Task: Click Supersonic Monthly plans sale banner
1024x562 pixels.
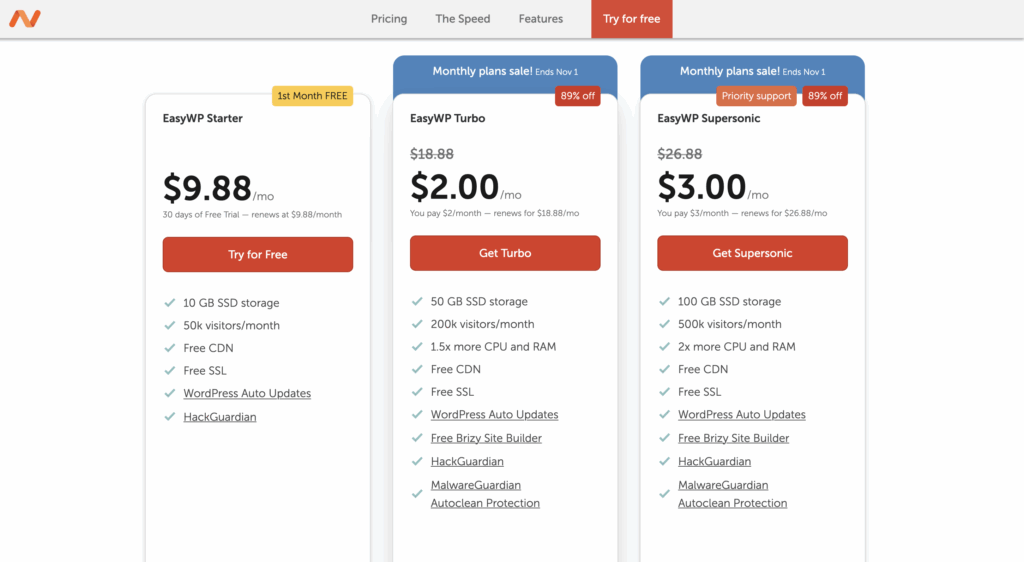Action: tap(752, 71)
